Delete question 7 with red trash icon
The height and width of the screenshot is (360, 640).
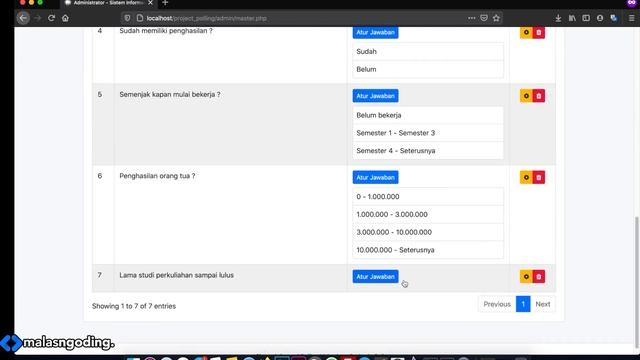[x=539, y=277]
